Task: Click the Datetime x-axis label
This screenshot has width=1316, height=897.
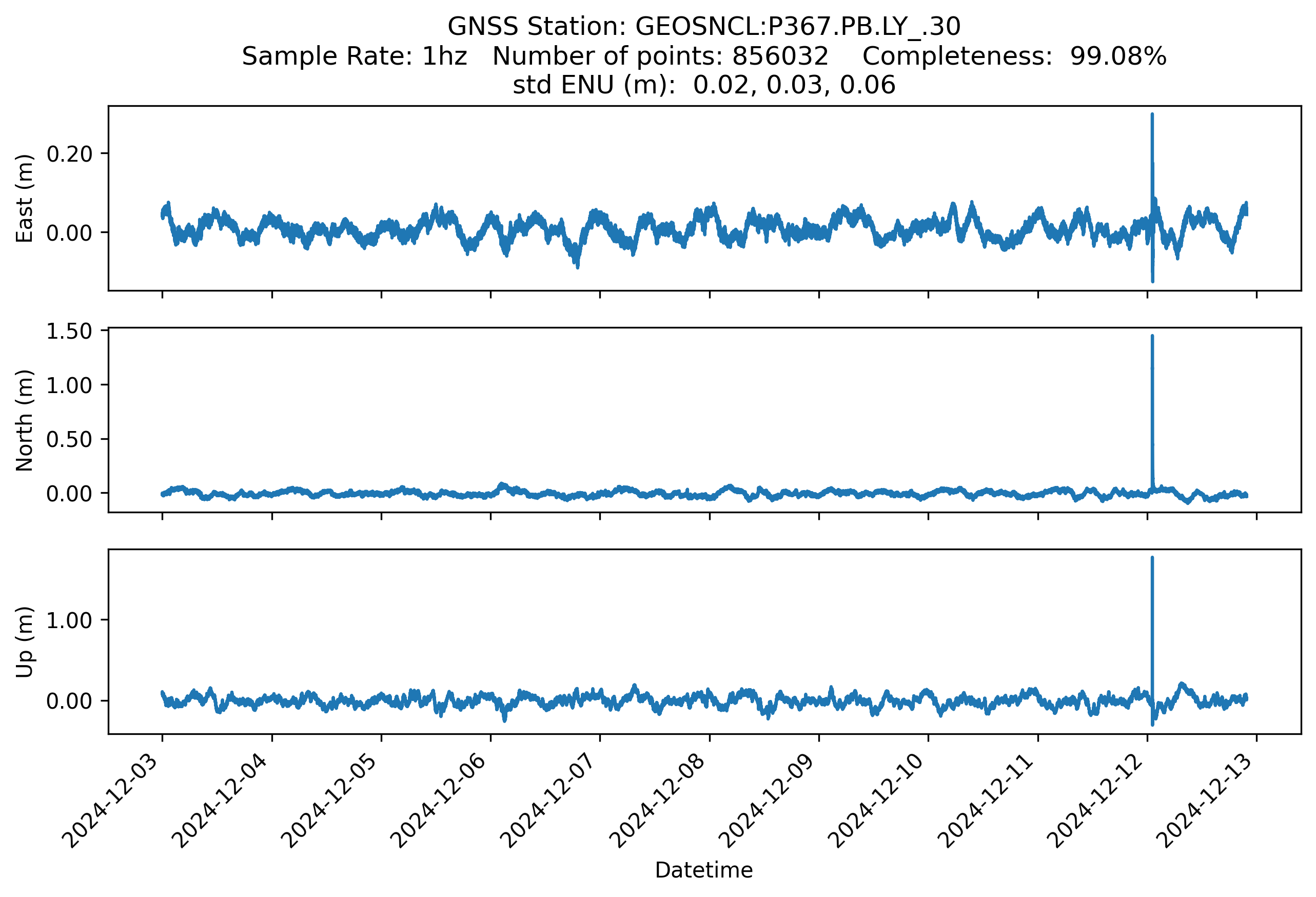Action: [x=703, y=870]
